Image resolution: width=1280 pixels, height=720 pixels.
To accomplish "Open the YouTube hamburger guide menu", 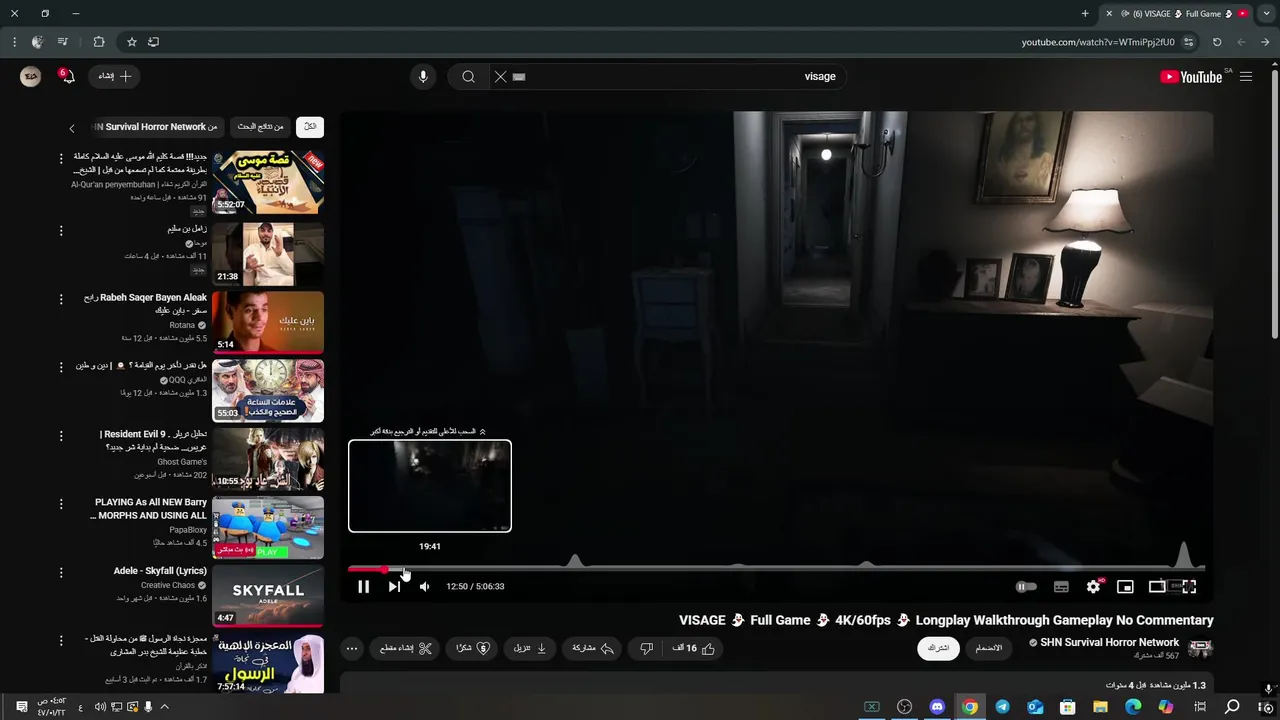I will (x=1246, y=77).
